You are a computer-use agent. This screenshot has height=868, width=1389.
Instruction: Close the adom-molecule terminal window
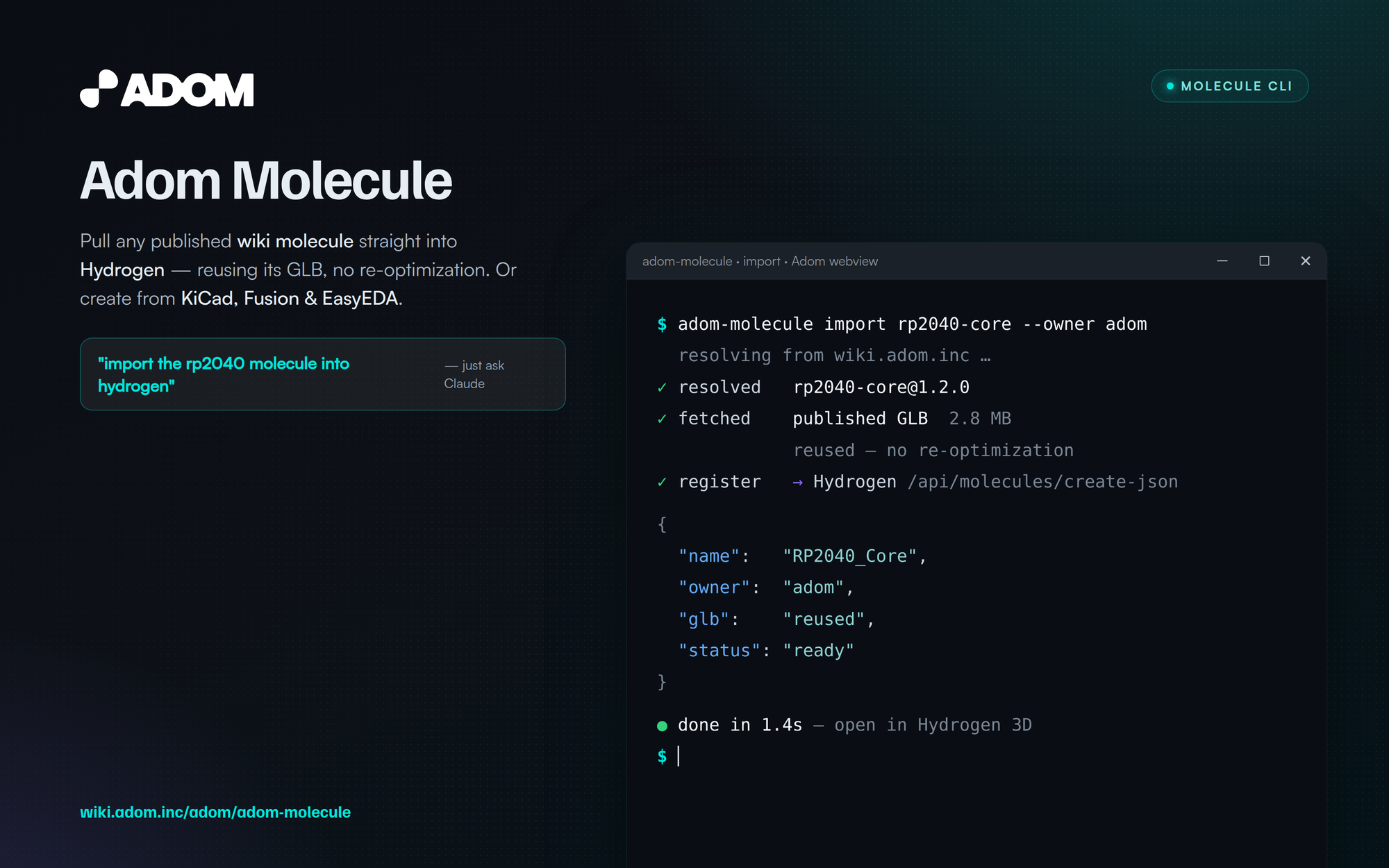click(1306, 261)
